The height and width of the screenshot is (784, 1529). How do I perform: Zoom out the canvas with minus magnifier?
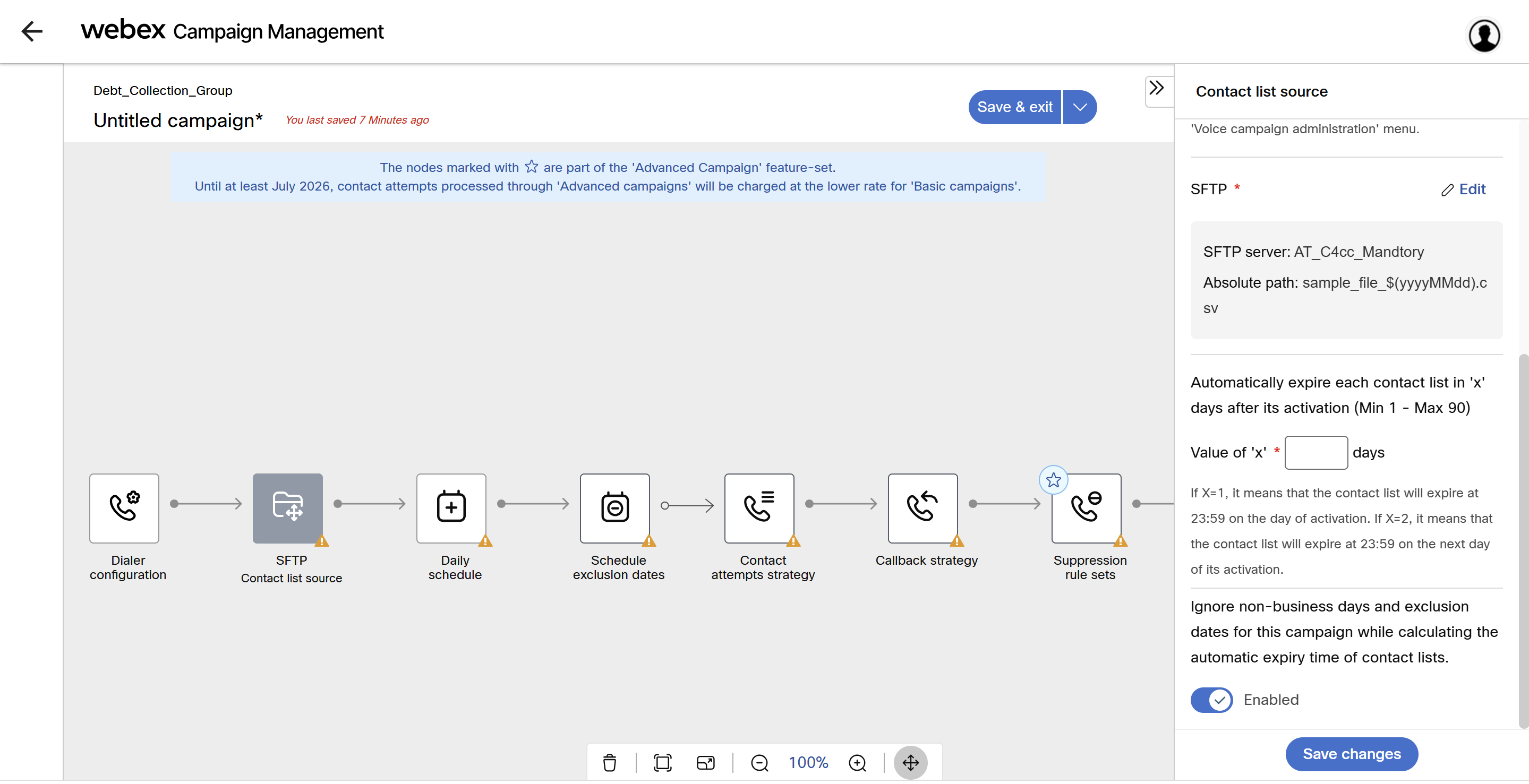click(759, 762)
